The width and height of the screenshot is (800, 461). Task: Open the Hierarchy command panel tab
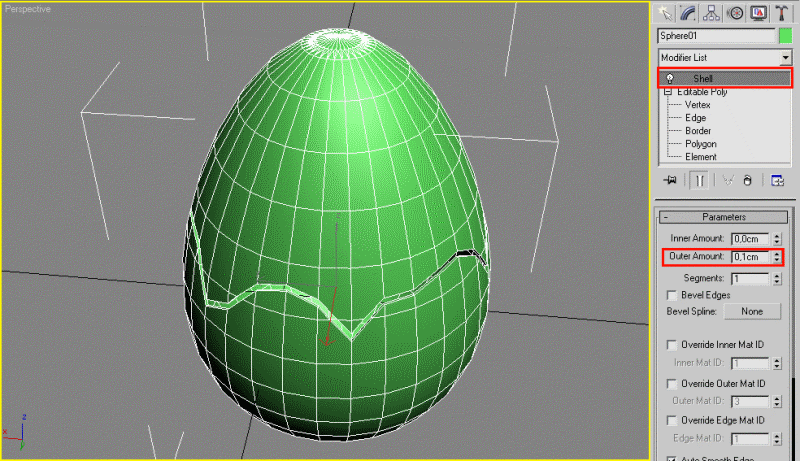pos(711,13)
